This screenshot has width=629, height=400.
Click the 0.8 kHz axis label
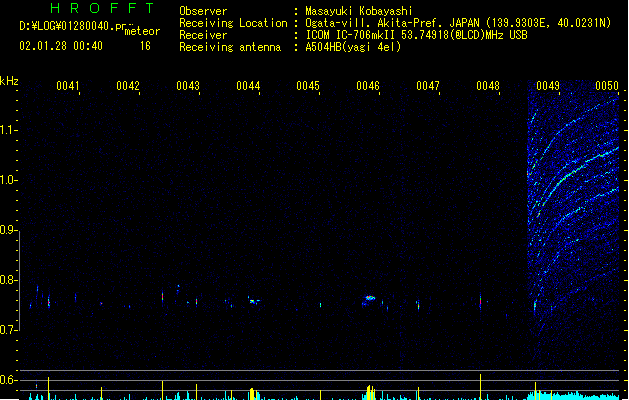tap(8, 280)
